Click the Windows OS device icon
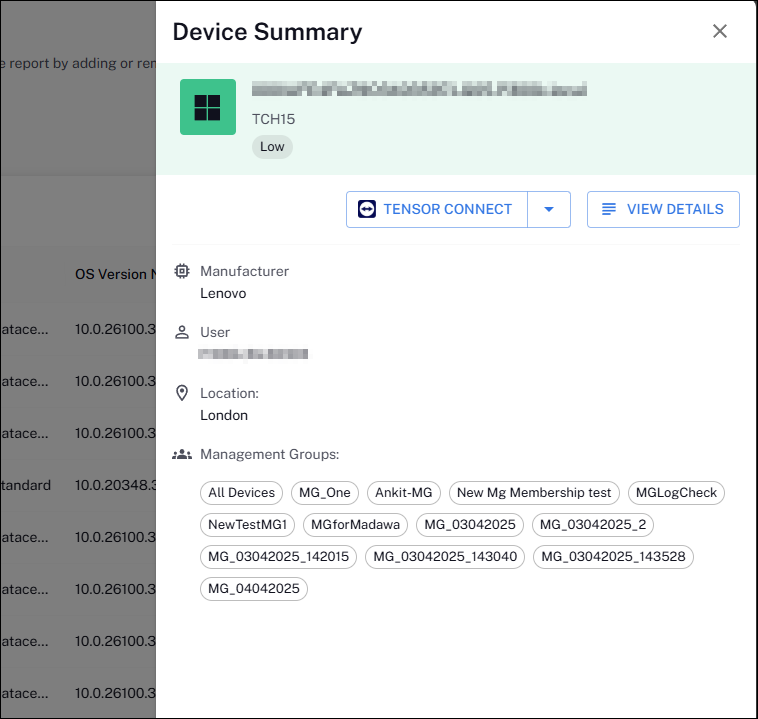 208,107
